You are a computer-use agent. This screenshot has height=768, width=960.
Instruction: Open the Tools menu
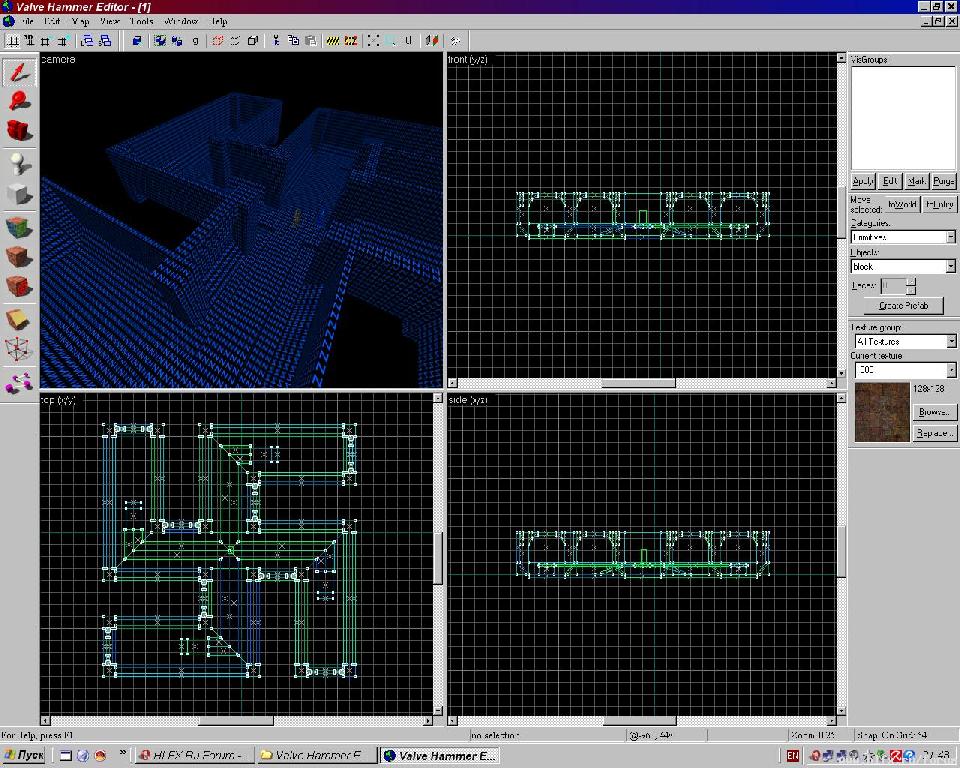tap(141, 21)
